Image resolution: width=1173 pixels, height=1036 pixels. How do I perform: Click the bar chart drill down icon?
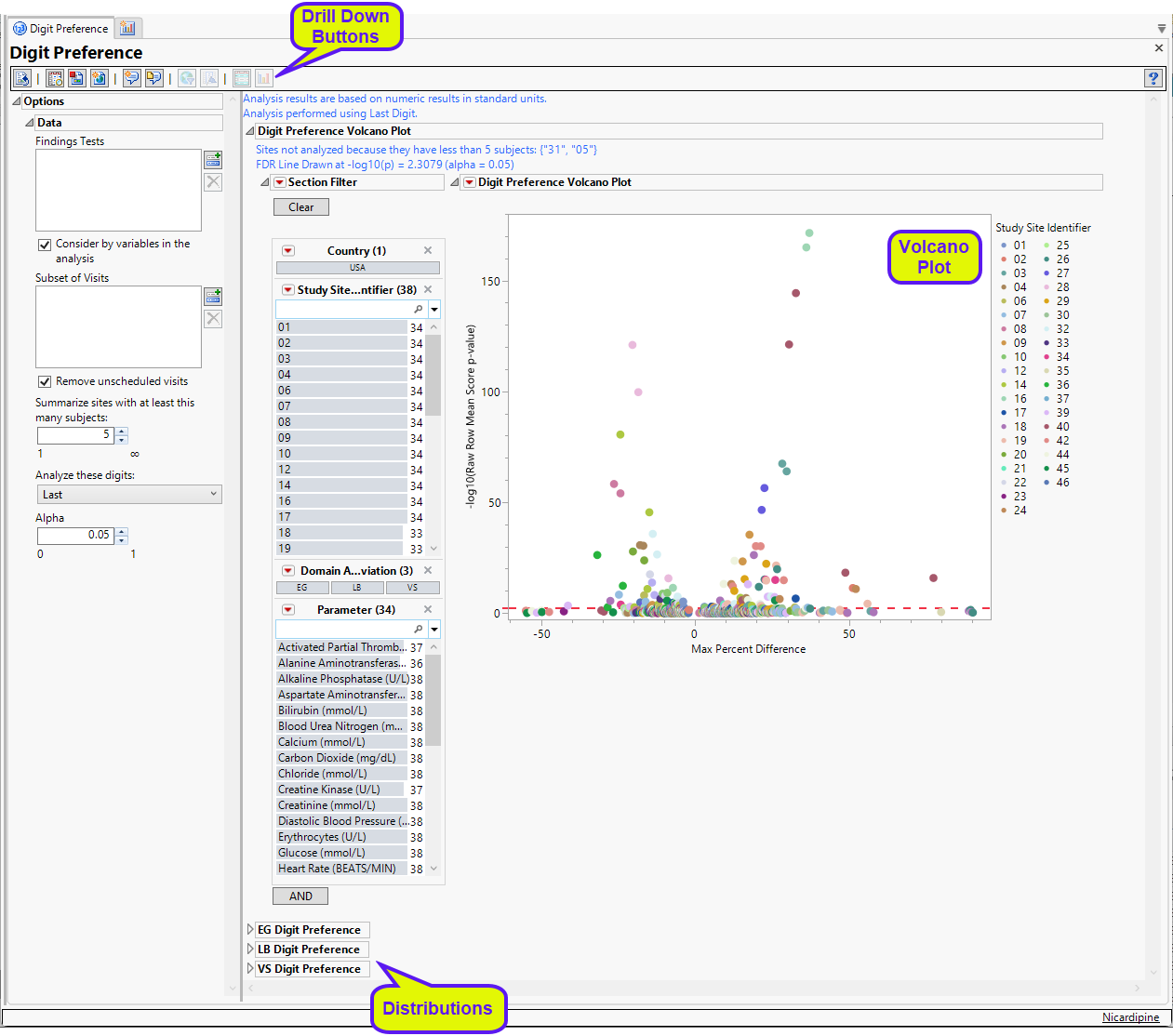264,79
